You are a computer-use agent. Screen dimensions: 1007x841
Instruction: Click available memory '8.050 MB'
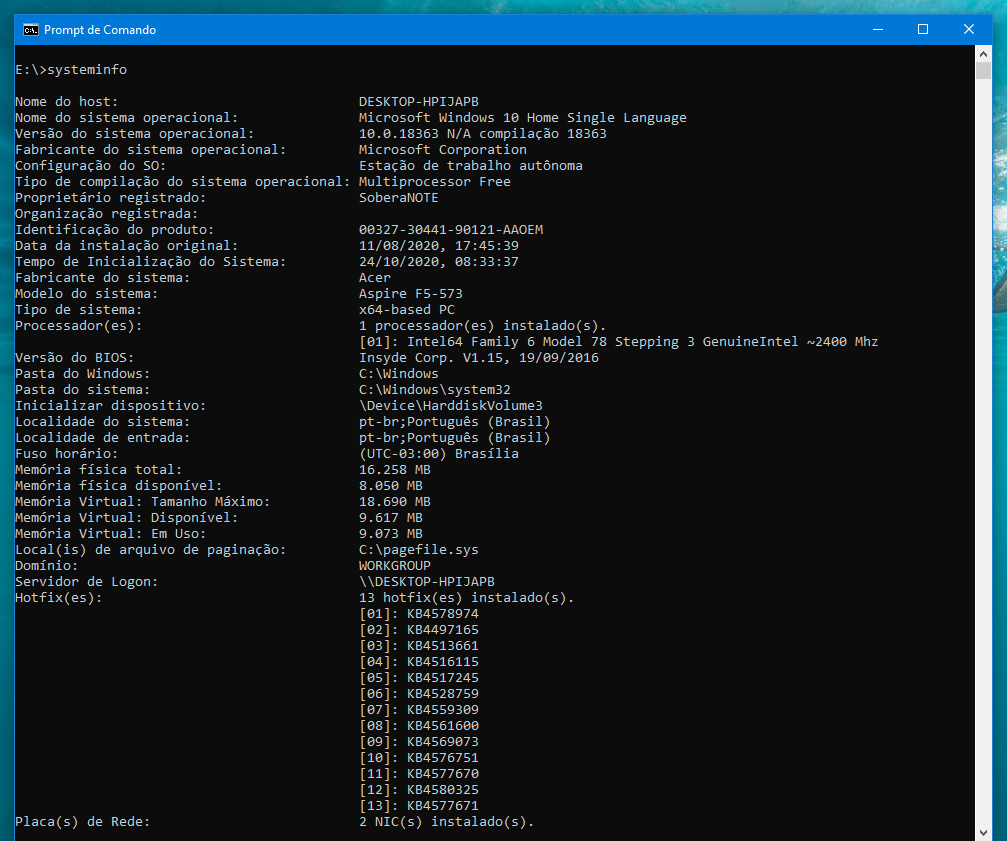tap(390, 486)
